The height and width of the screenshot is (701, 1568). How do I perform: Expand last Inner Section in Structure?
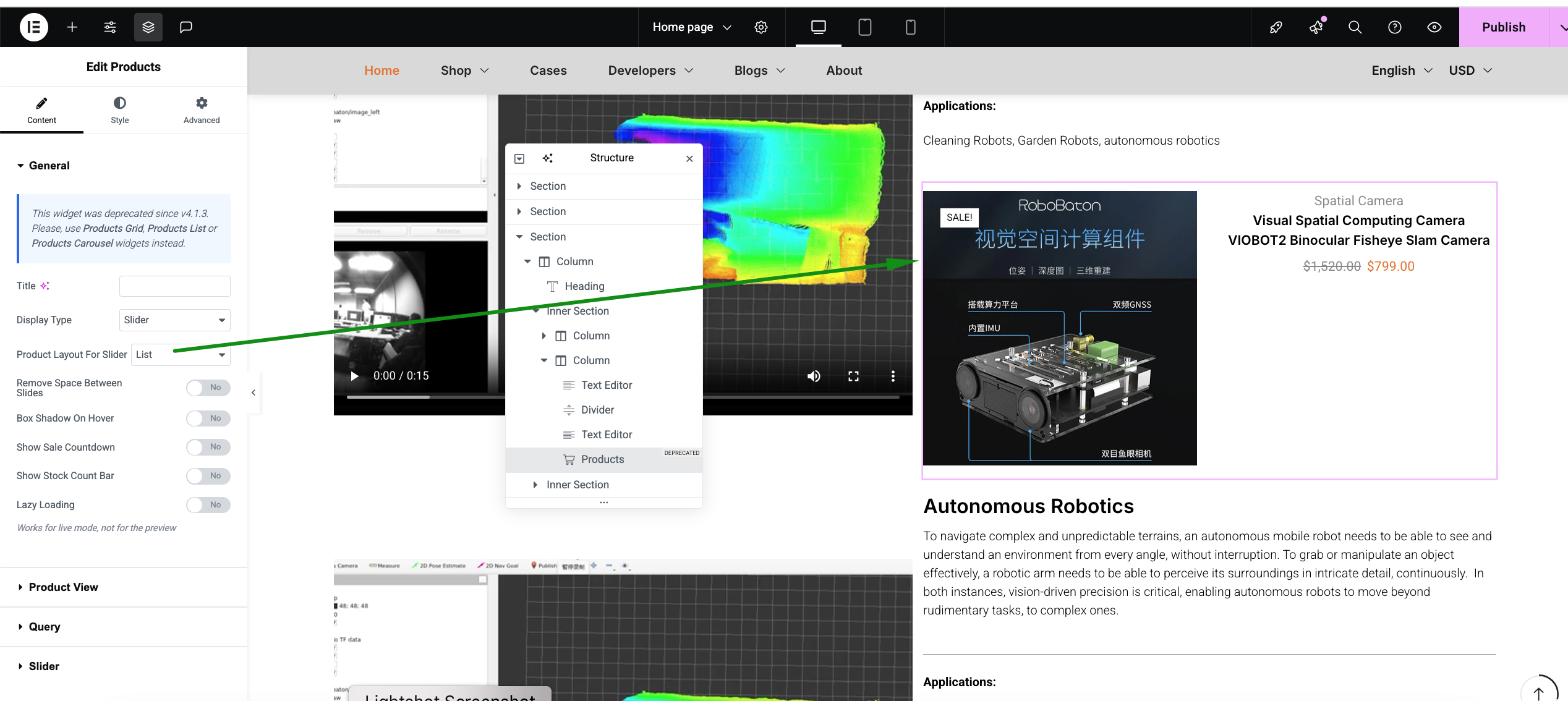[x=535, y=485]
